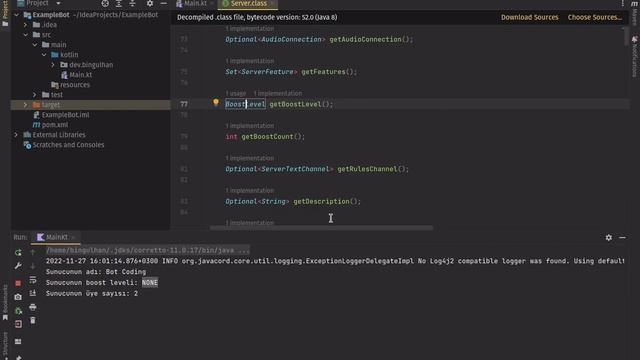This screenshot has width=640, height=360.
Task: Click getAudioConnection method name
Action: click(365, 39)
